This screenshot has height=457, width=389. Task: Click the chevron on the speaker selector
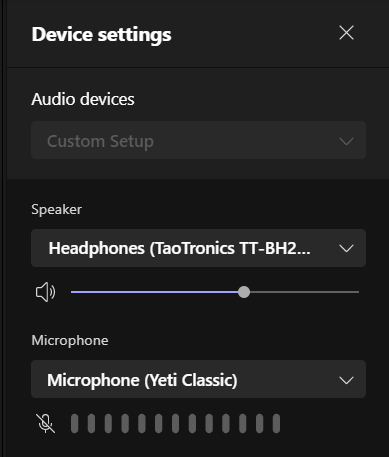[x=346, y=248]
